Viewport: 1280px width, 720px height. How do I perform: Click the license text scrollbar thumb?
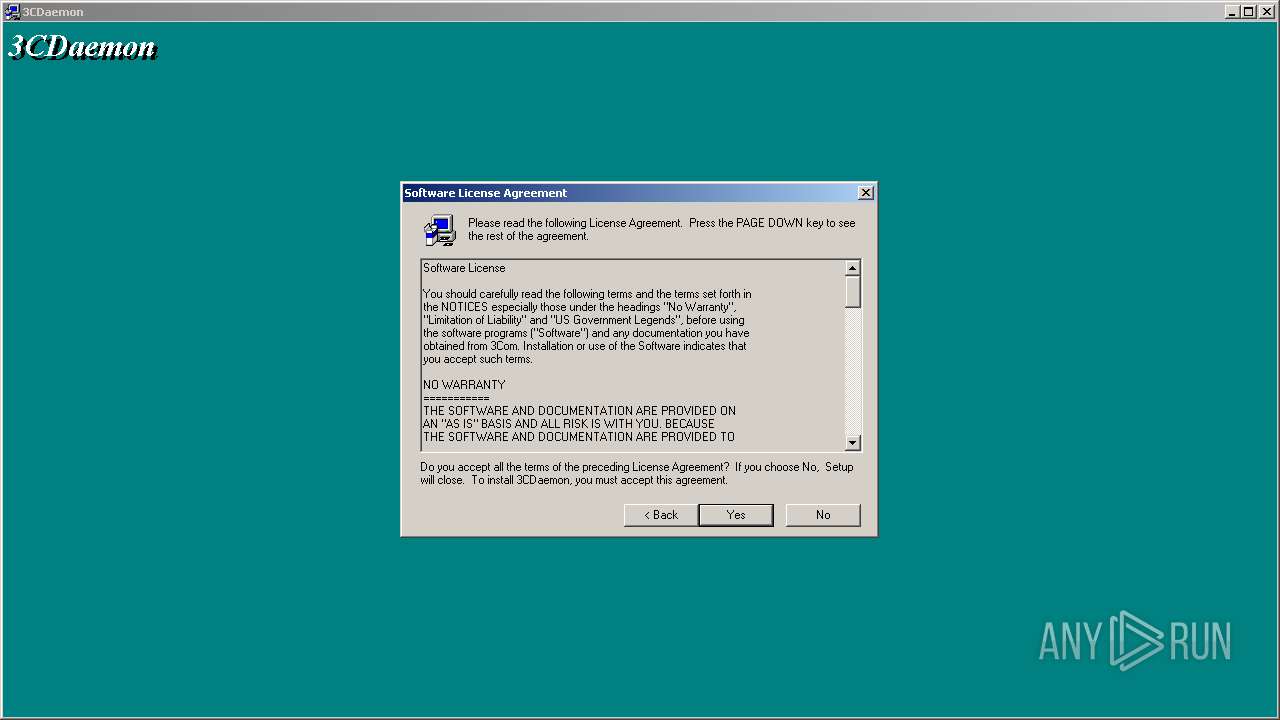(x=853, y=291)
